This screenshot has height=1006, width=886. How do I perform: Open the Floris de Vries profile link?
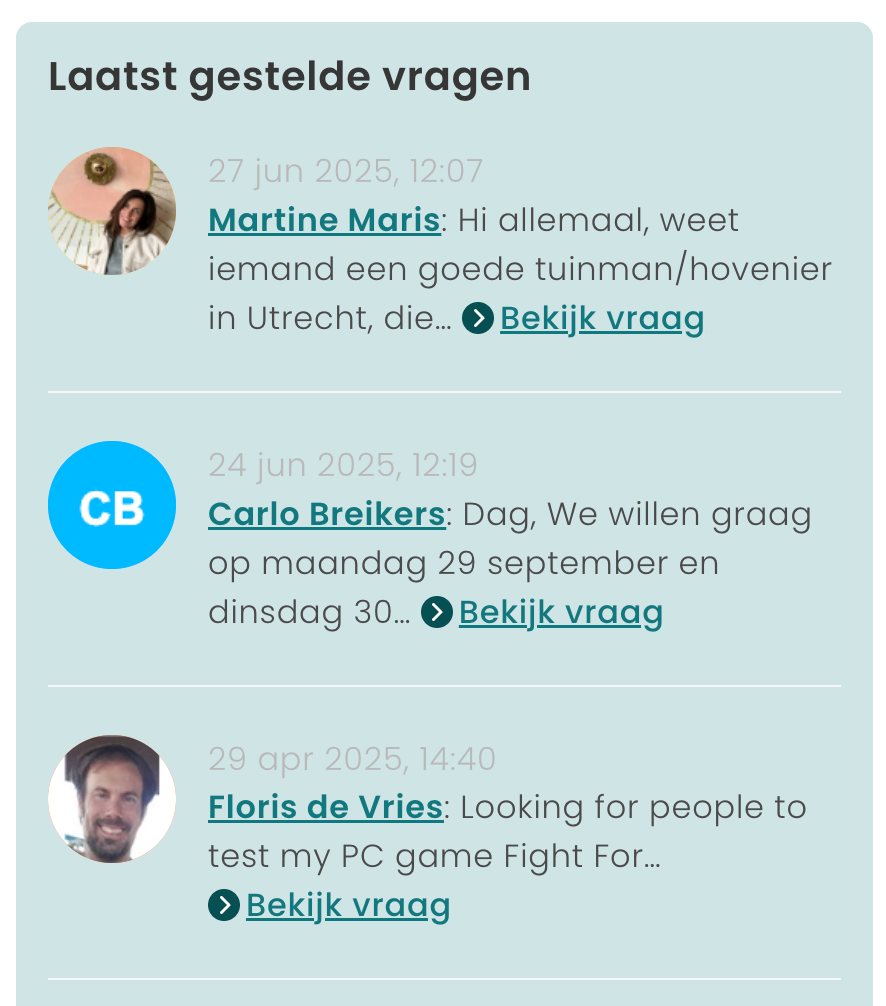pyautogui.click(x=326, y=807)
